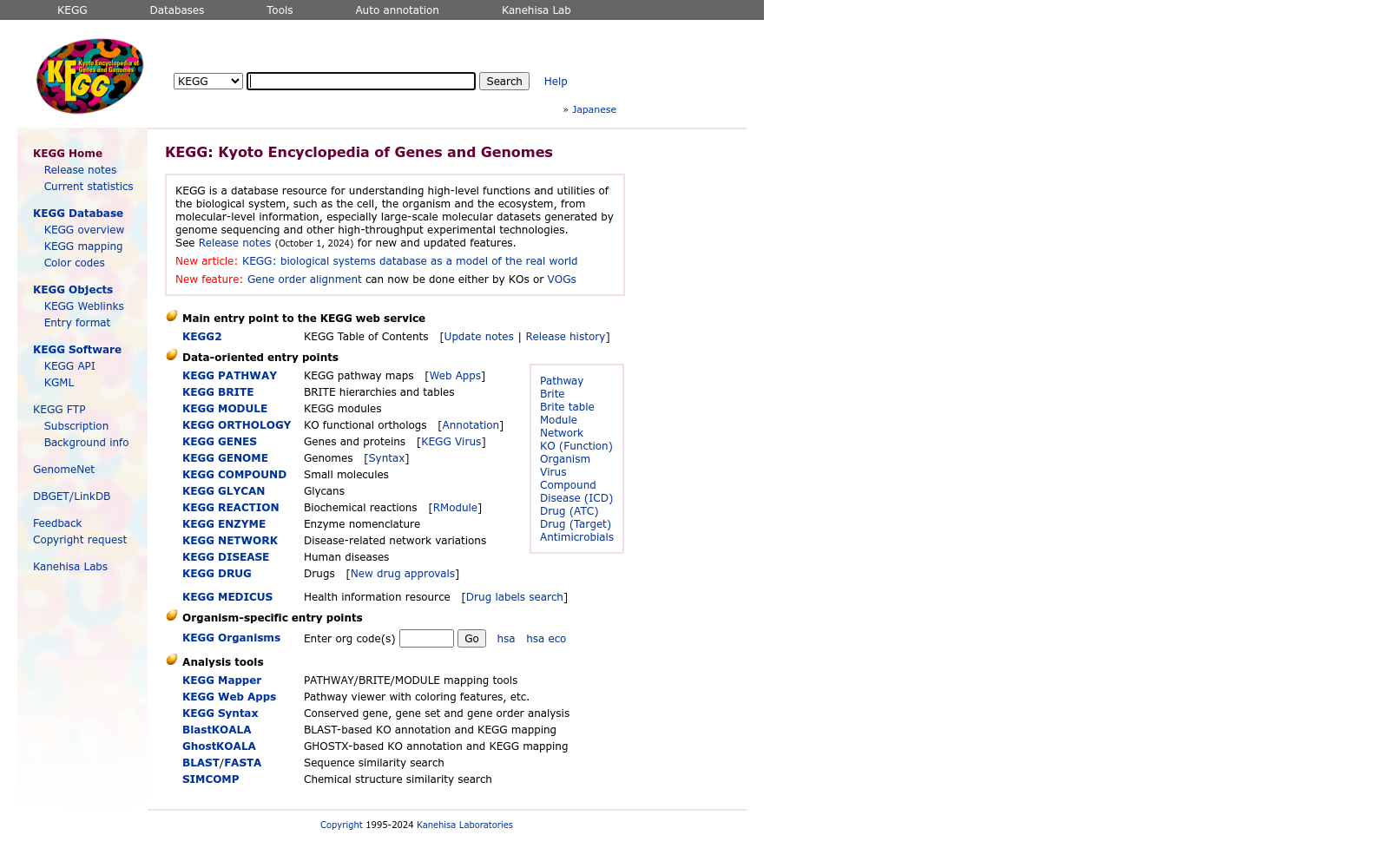This screenshot has height=868, width=1389.
Task: Open the DBGET/LinkDB sidebar link
Action: pos(71,496)
